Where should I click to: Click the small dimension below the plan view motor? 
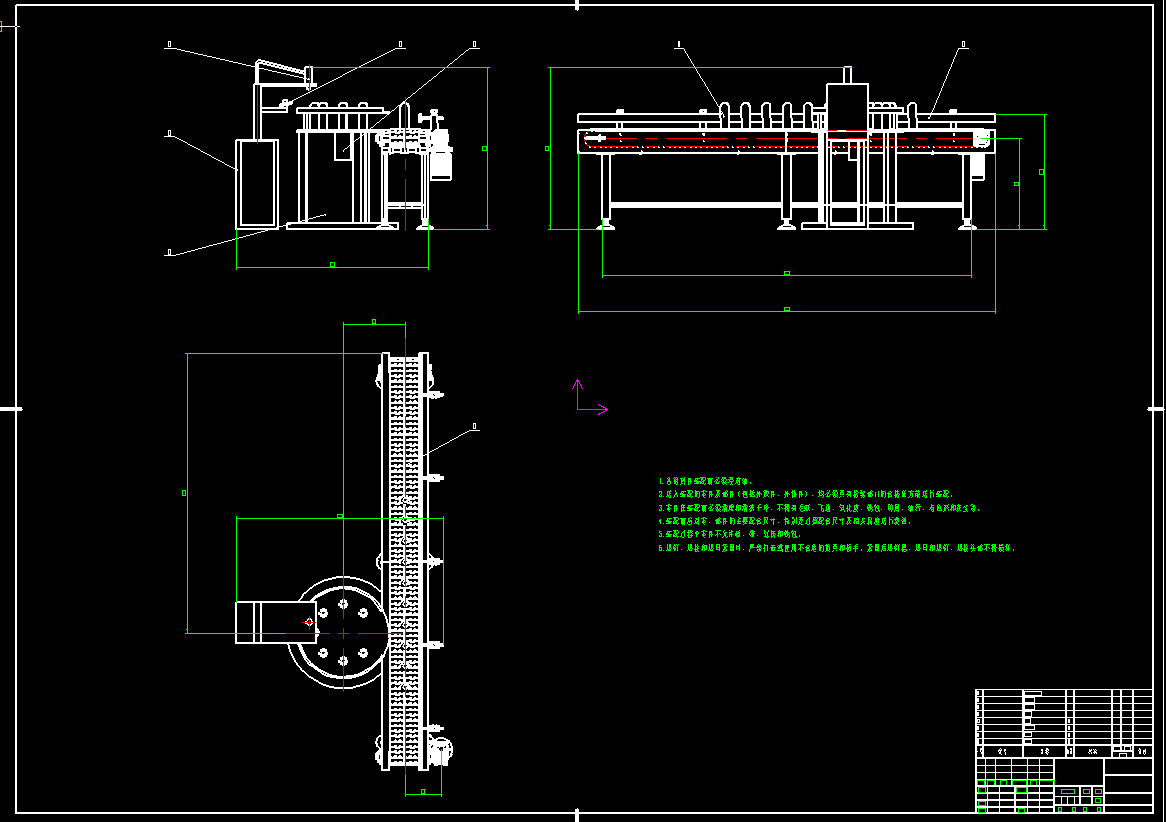coord(423,792)
